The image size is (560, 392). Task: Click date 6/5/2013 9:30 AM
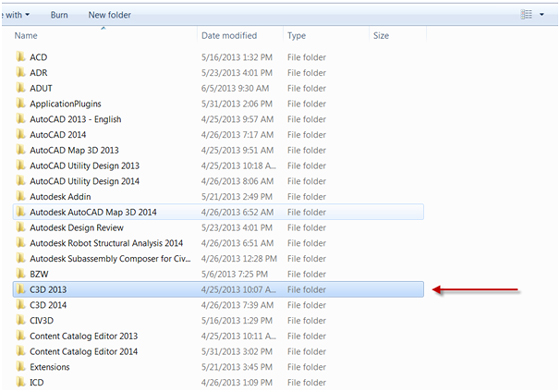tap(235, 88)
